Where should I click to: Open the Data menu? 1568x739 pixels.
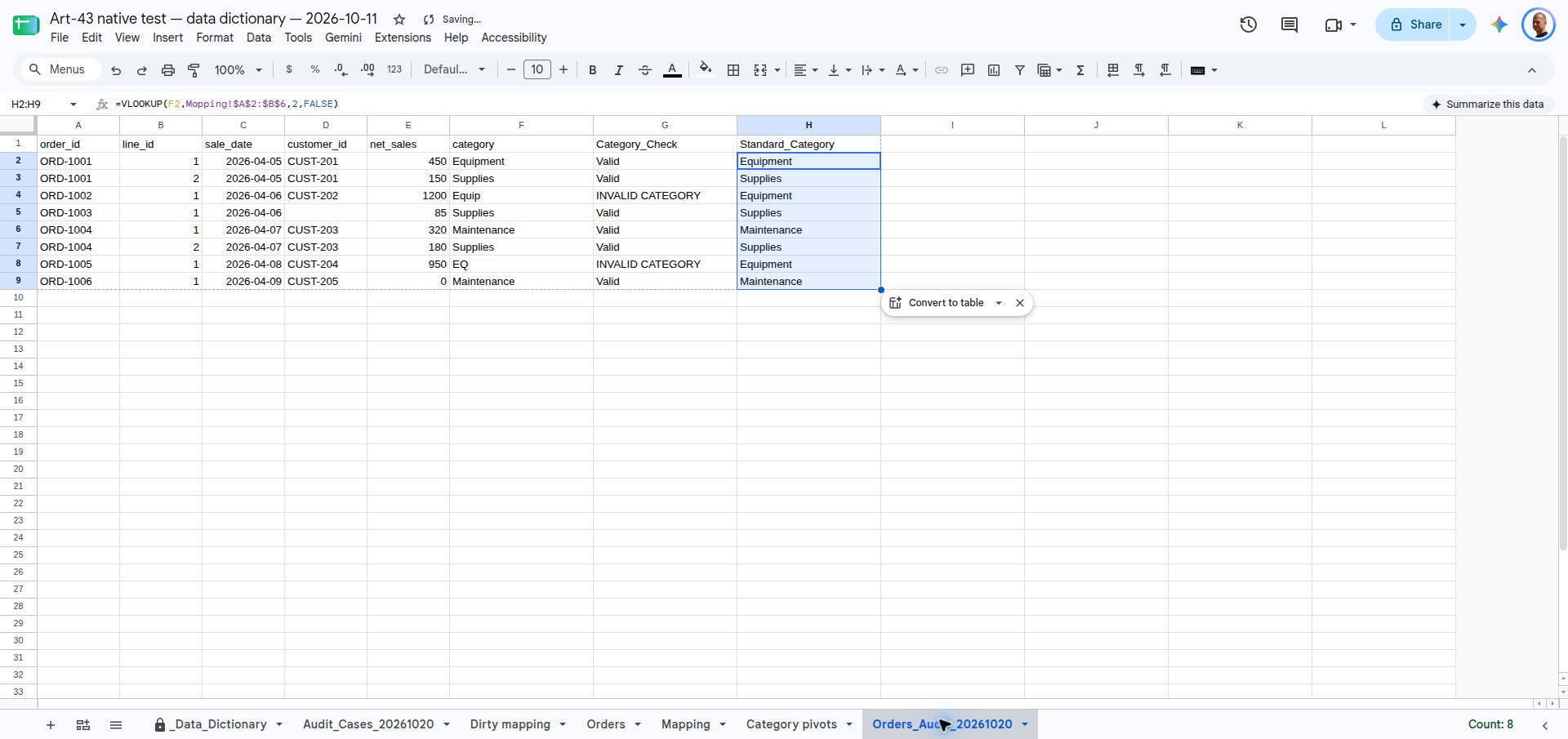(259, 38)
